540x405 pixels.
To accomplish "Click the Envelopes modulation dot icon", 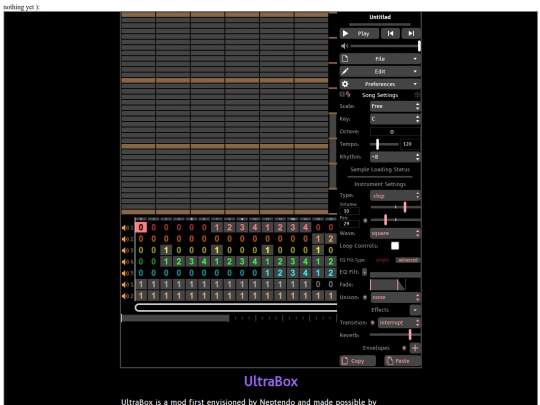I will click(404, 348).
